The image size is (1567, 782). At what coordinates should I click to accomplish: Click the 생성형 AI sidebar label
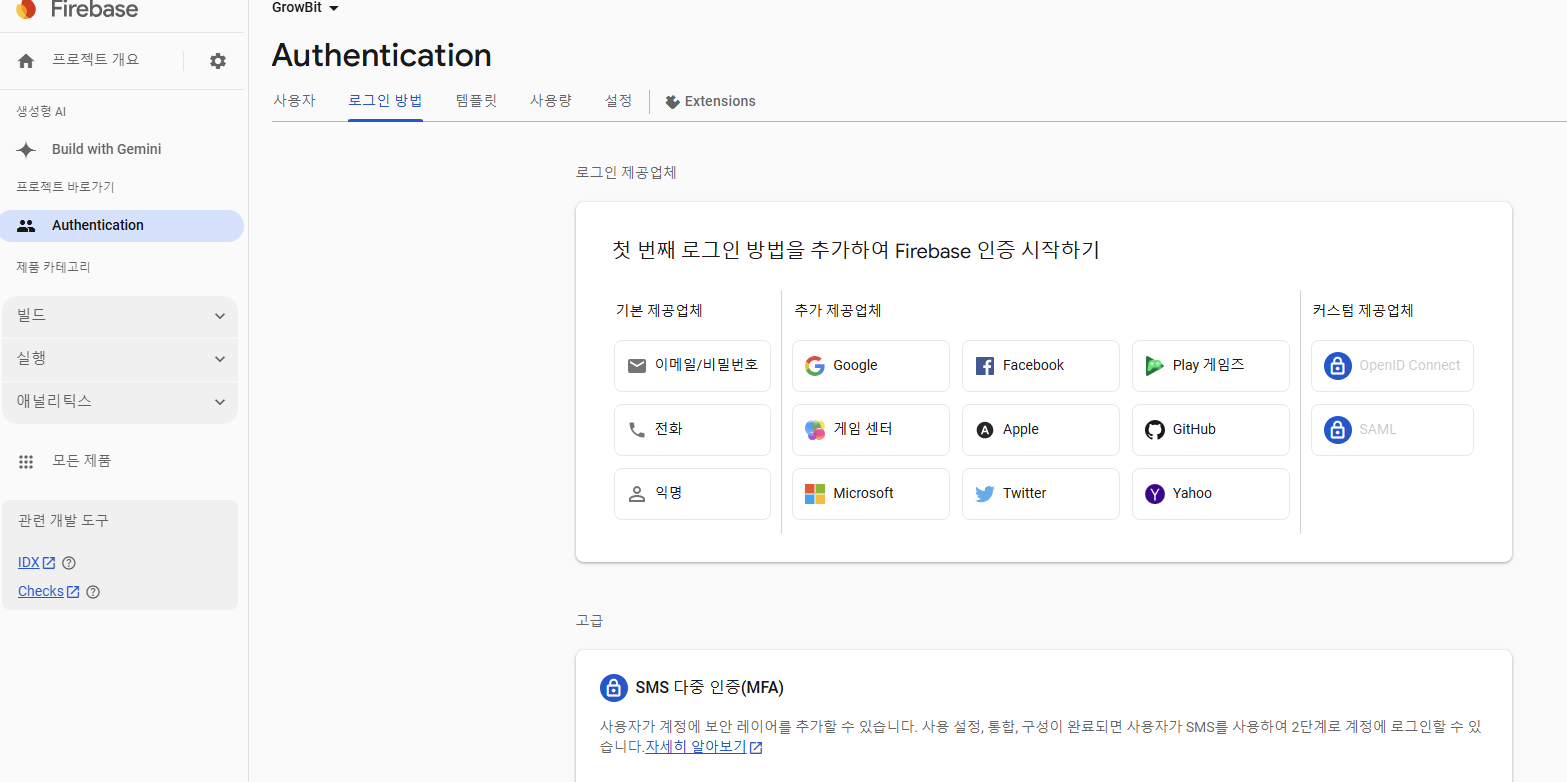tap(41, 112)
